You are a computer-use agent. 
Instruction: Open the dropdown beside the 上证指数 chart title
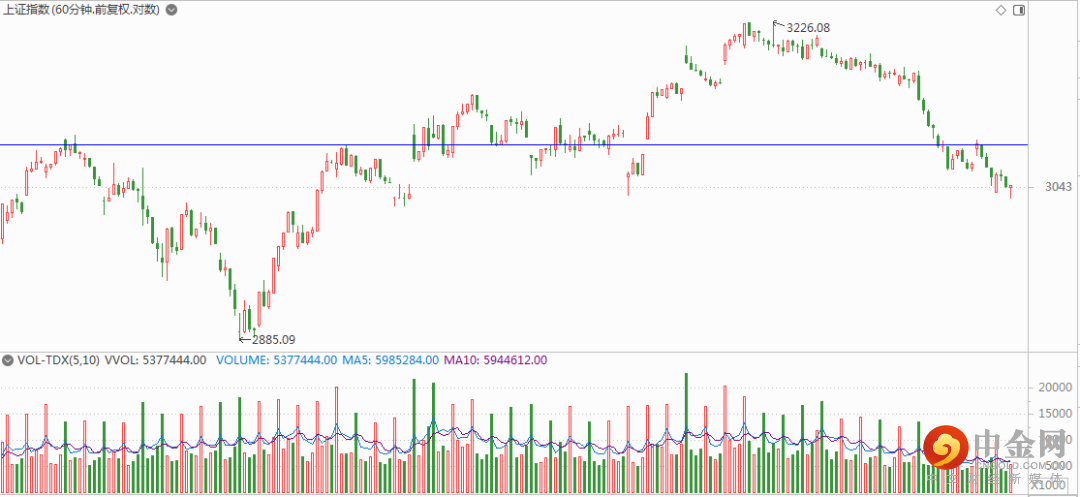(x=172, y=9)
